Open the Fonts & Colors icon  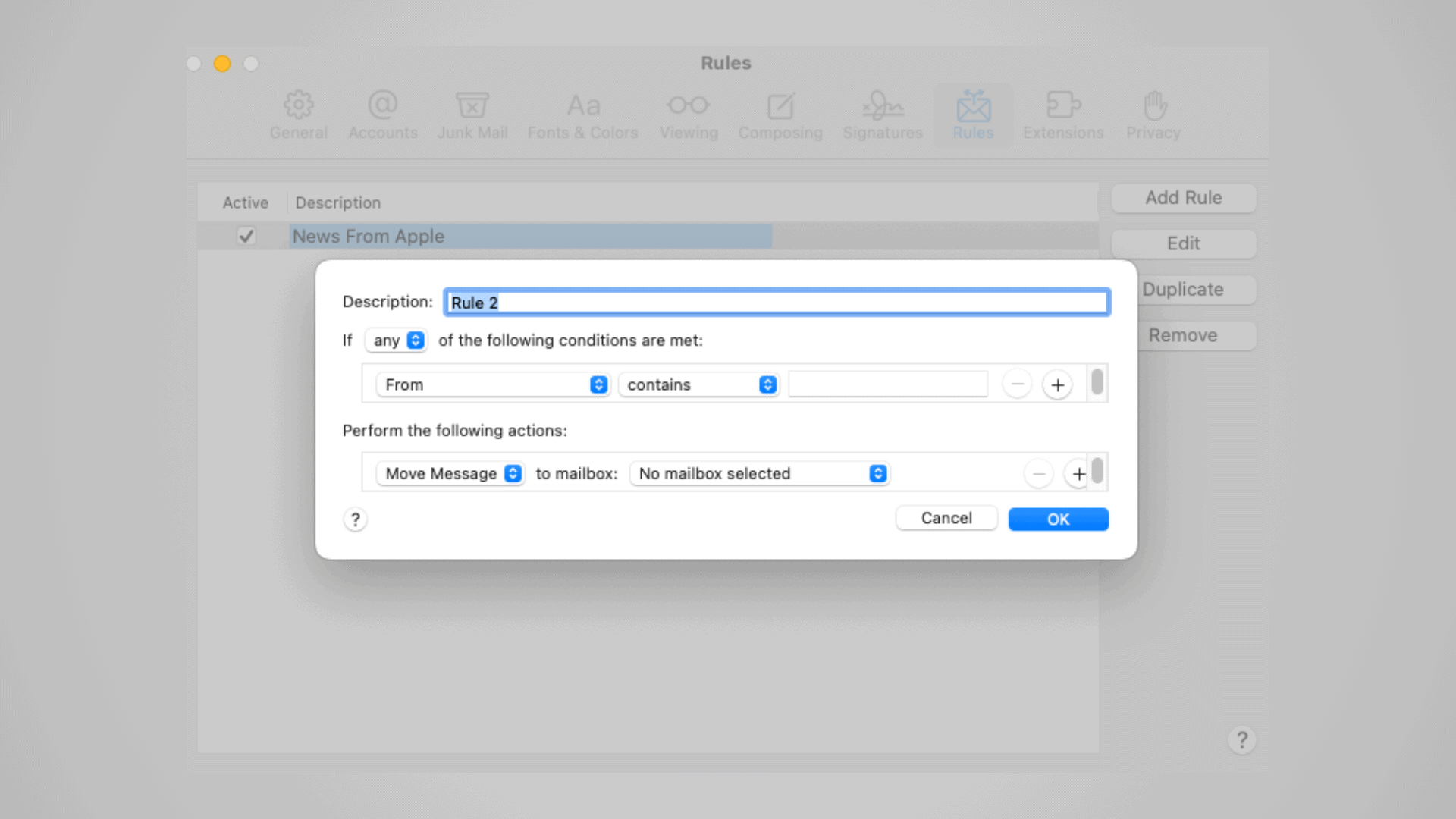point(582,105)
